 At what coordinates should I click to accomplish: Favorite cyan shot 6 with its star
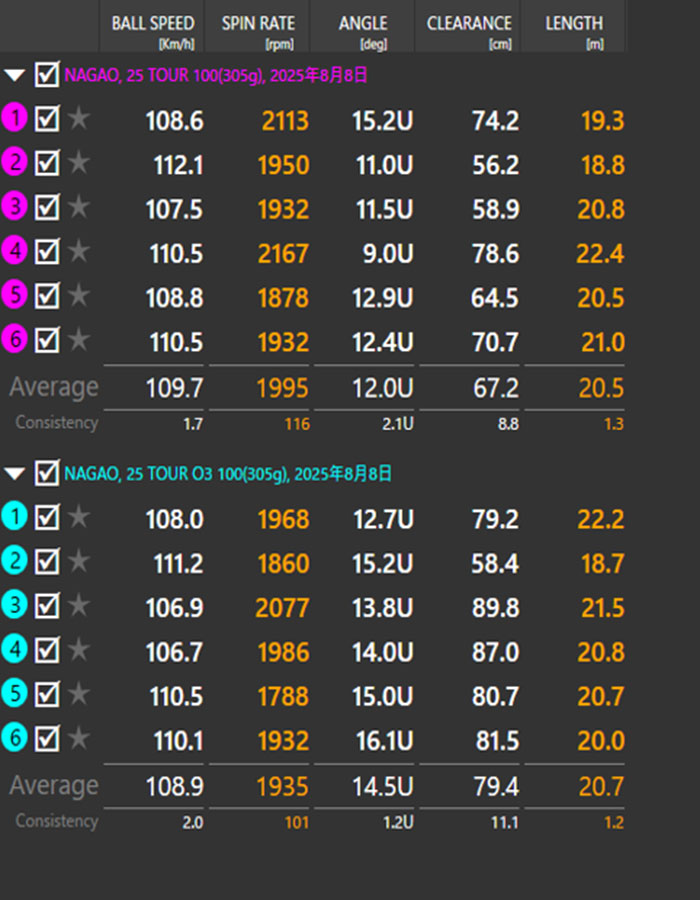click(78, 739)
